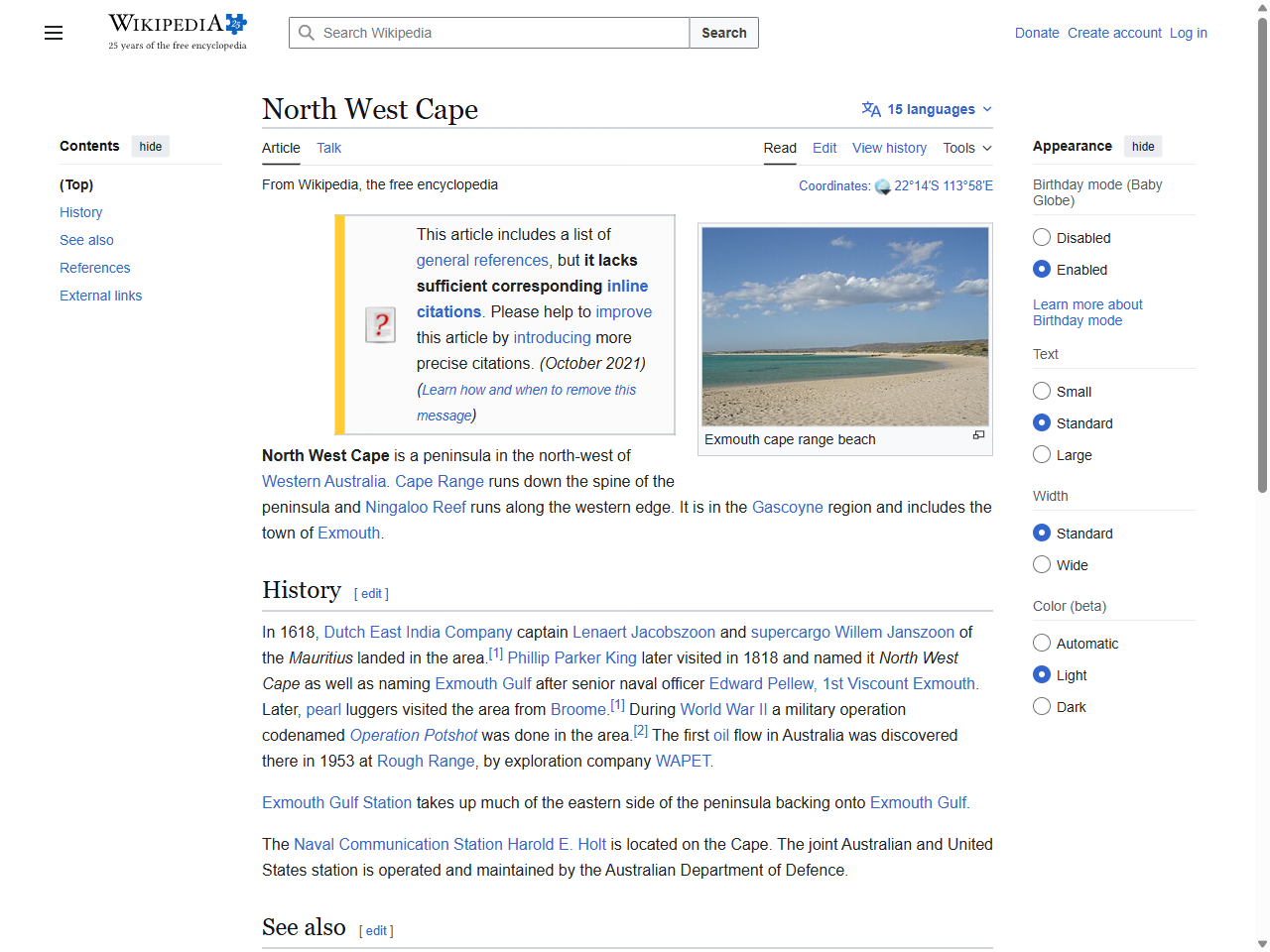Open the Exmouth Gulf Station link
Viewport: 1270px width, 952px height.
click(x=336, y=802)
